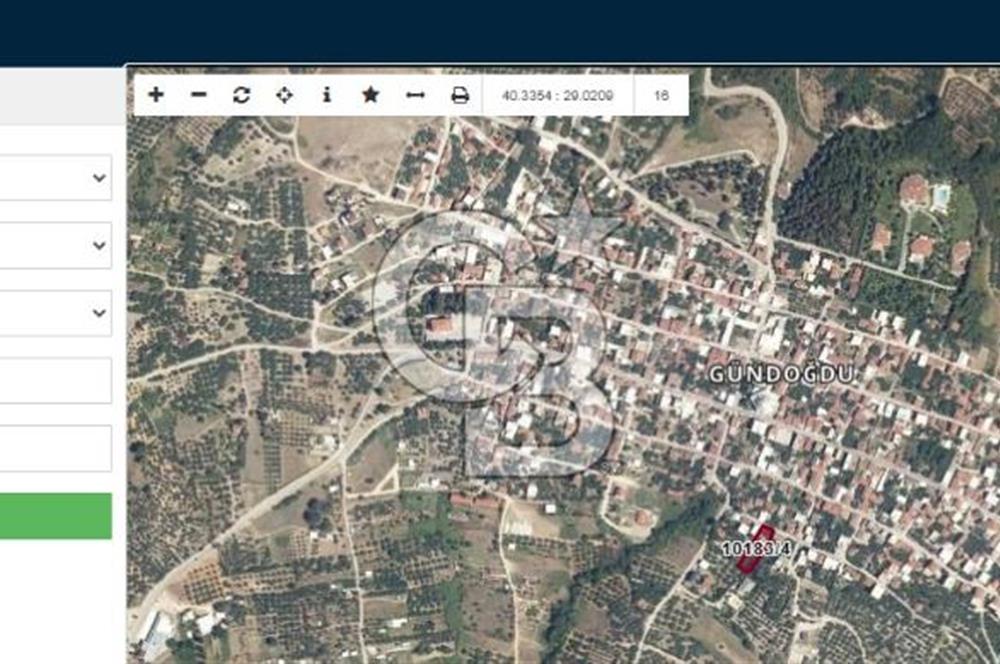The height and width of the screenshot is (664, 1000).
Task: Select the red parcel labeled 10183/4
Action: pos(754,549)
